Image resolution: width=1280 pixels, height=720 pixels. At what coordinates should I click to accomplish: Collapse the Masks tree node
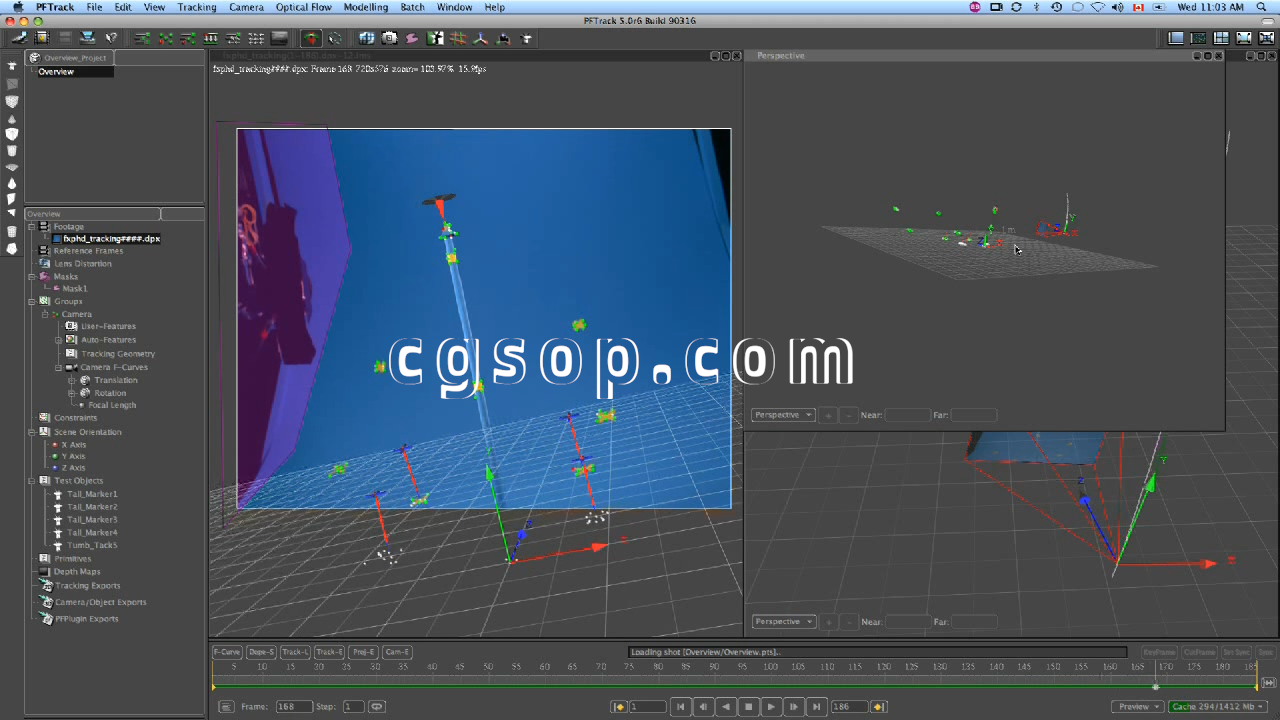point(32,277)
